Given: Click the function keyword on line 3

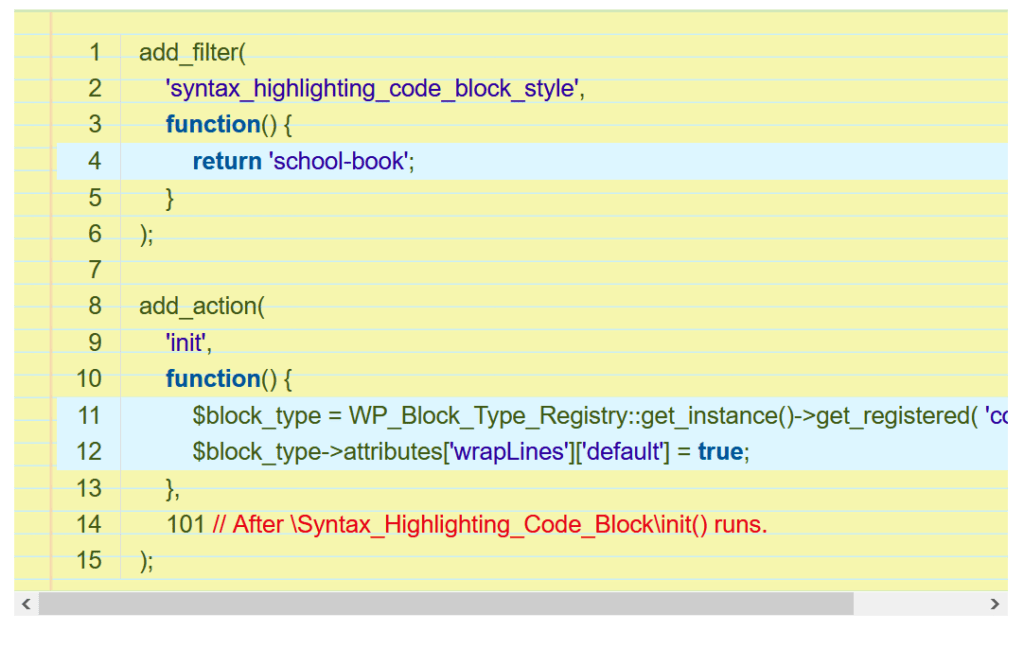Looking at the screenshot, I should 213,124.
